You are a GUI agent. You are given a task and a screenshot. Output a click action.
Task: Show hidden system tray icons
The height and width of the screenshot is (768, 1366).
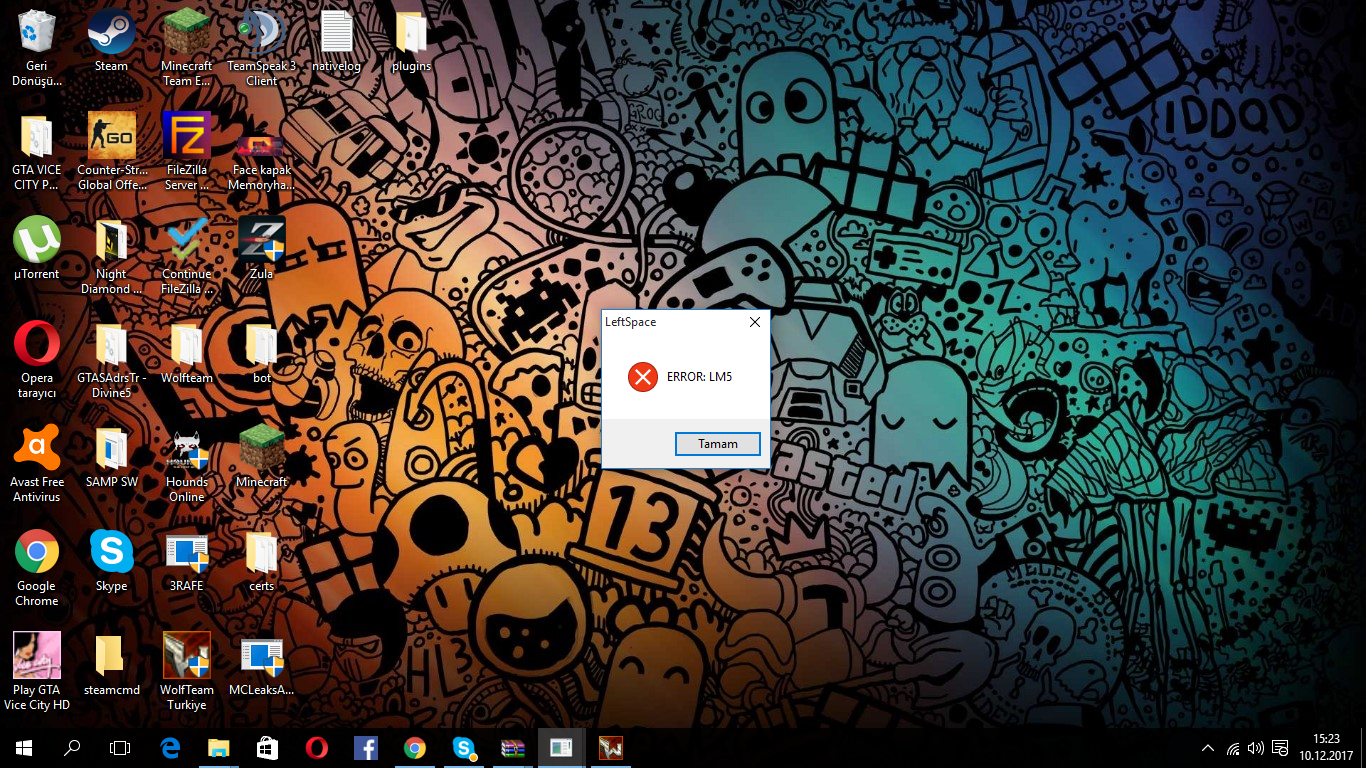pyautogui.click(x=1208, y=748)
